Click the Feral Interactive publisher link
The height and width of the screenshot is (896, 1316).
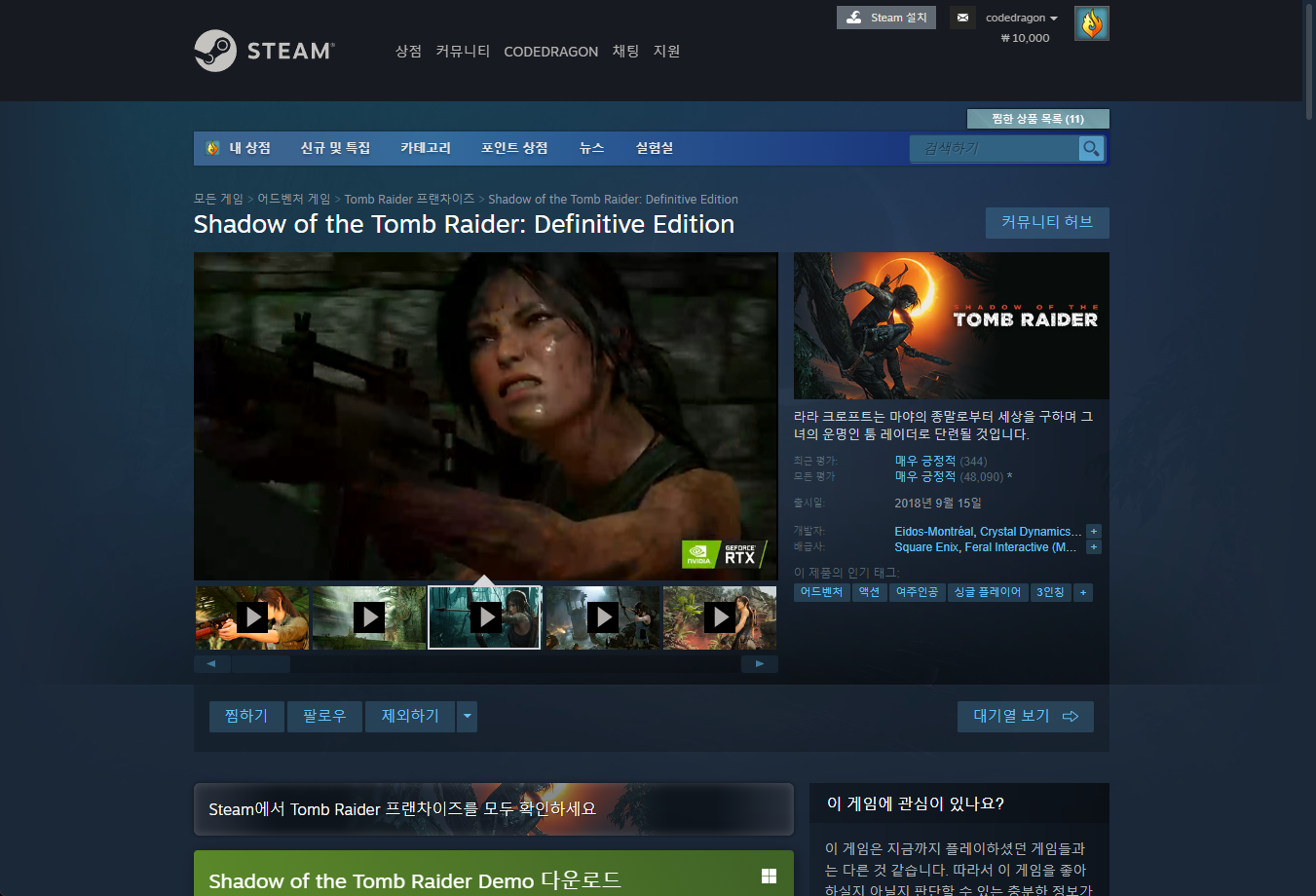click(1020, 547)
